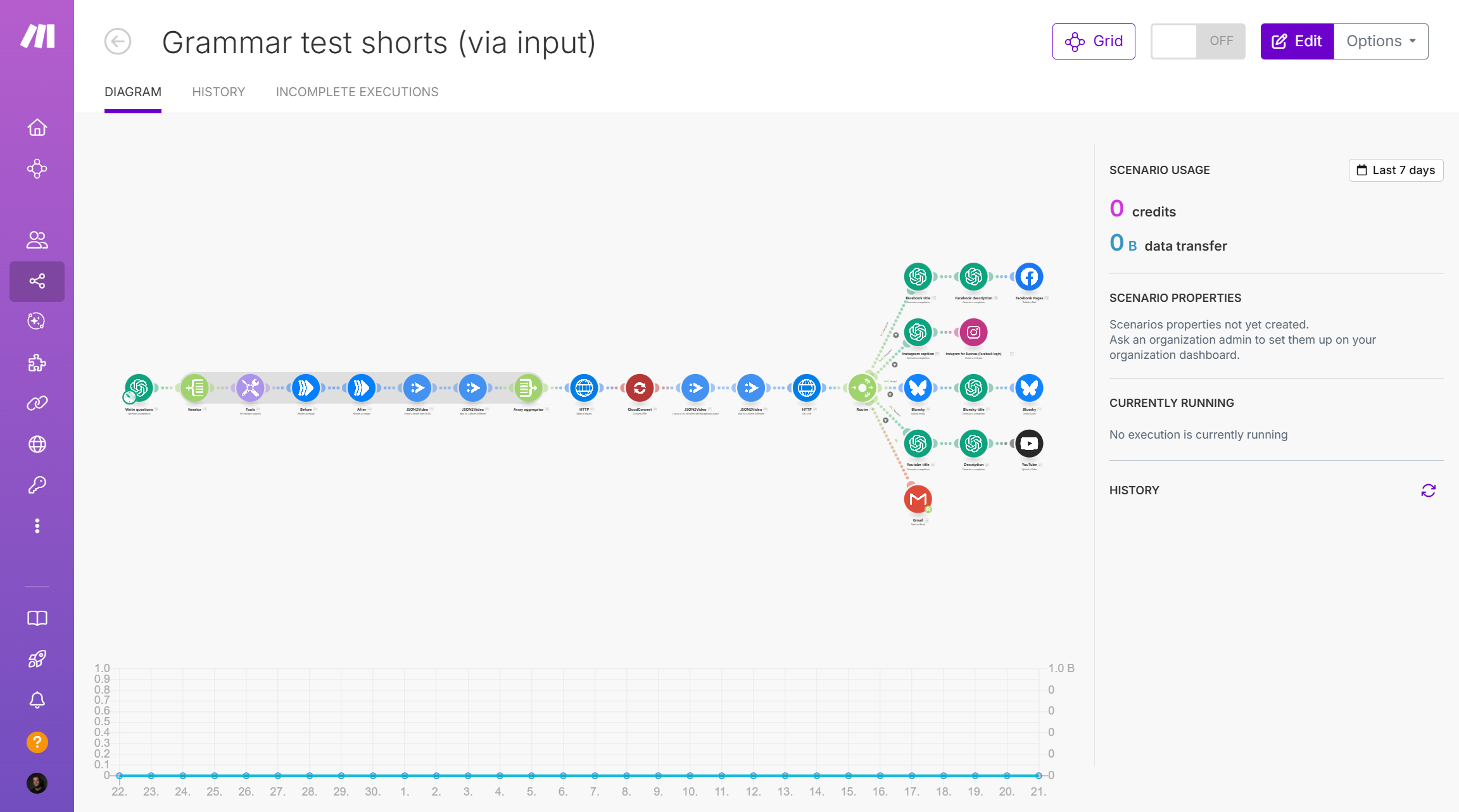Toggle the scenario ON/OFF switch
1459x812 pixels.
1197,41
